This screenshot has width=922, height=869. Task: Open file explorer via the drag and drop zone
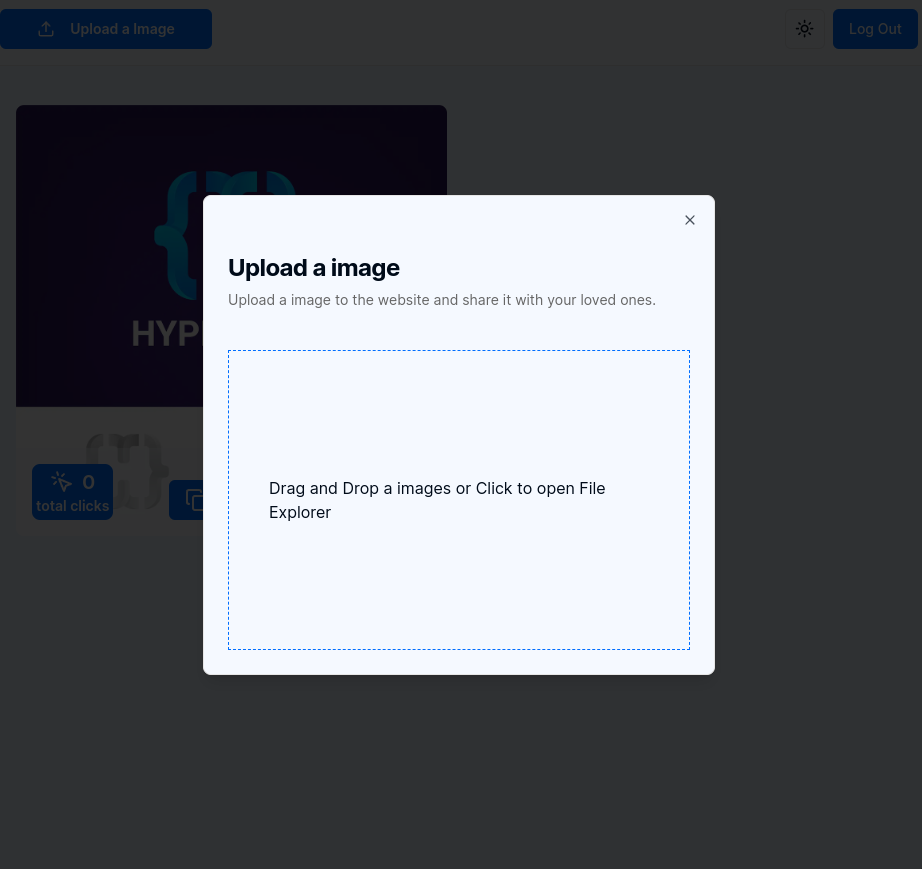click(459, 500)
